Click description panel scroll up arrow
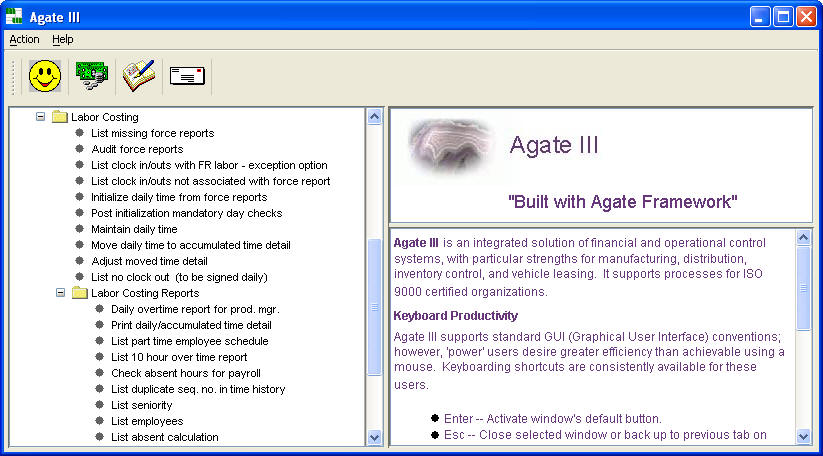 [x=804, y=238]
